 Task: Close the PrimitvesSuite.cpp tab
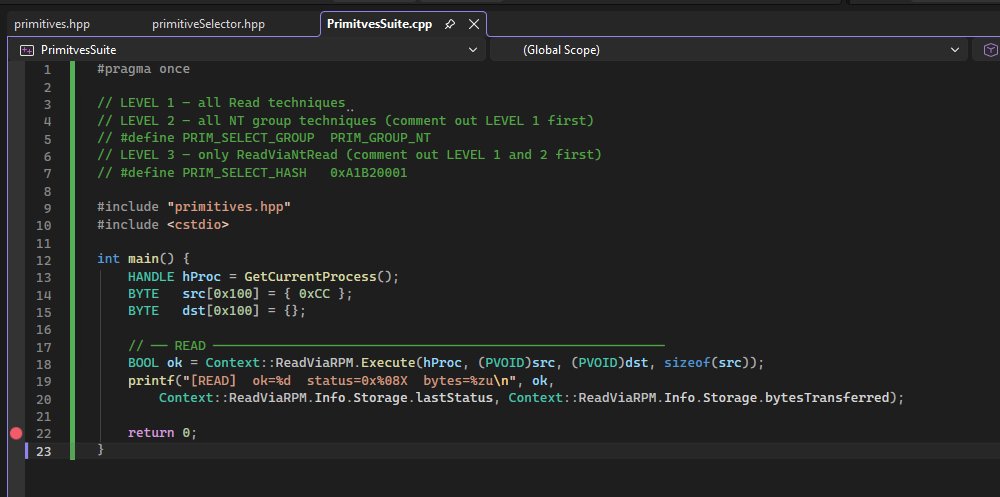point(474,24)
